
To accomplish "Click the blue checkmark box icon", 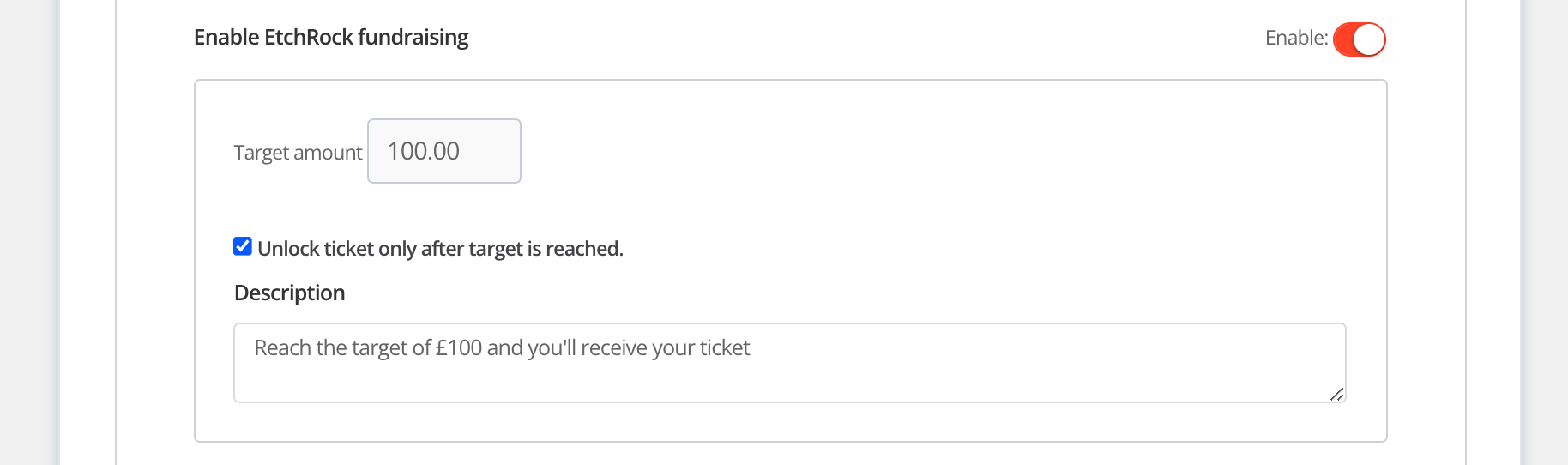I will tap(243, 247).
